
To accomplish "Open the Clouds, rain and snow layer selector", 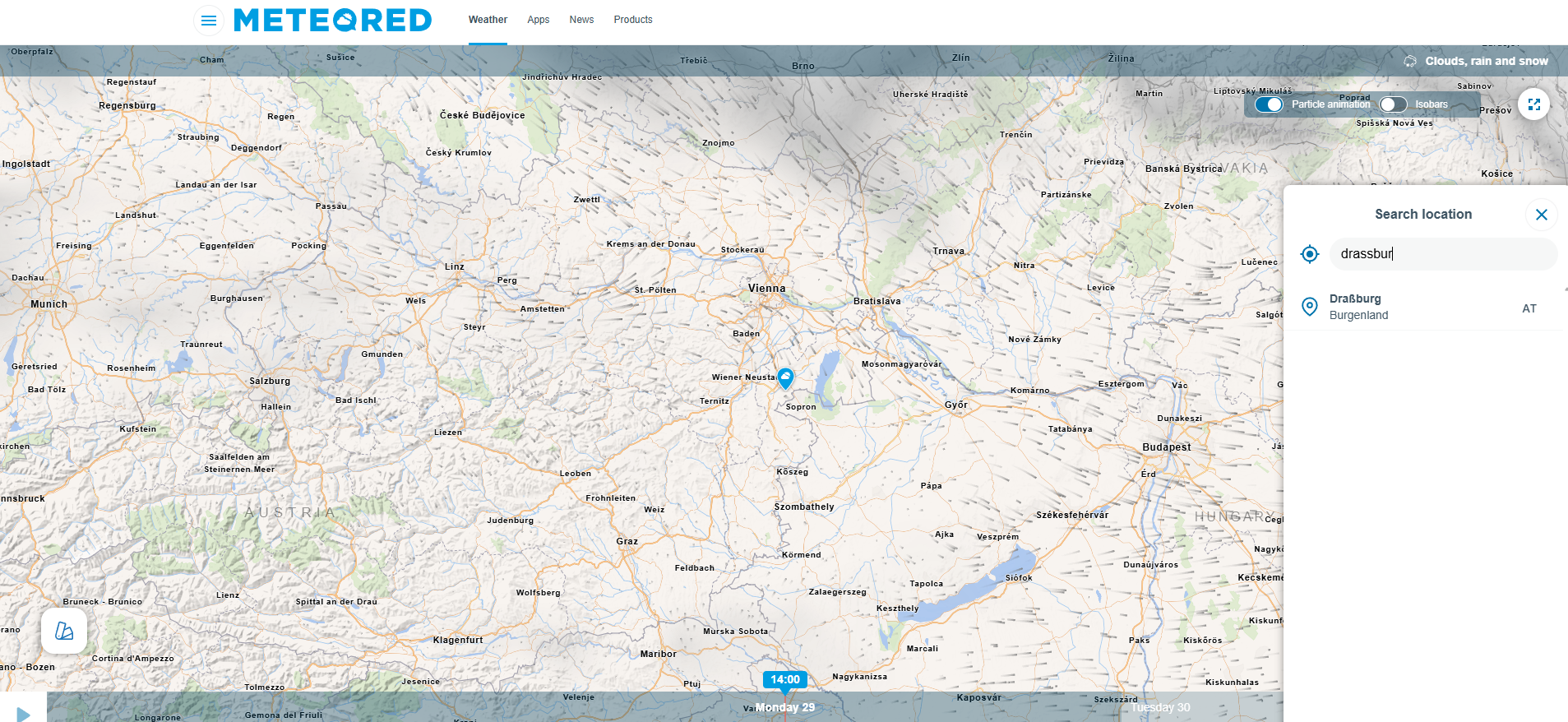I will click(x=1476, y=61).
